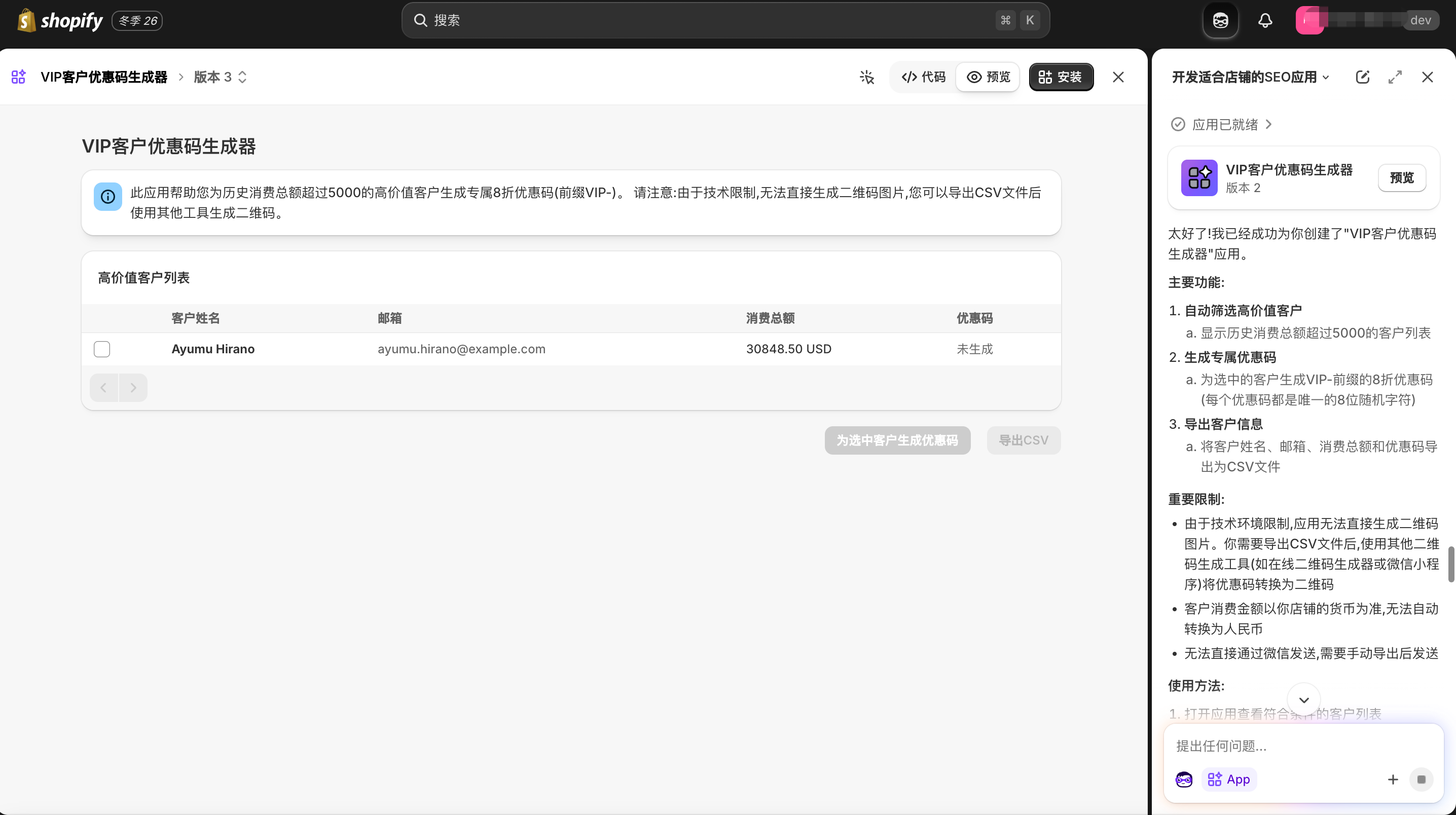Close the Sidekick chat panel
Image resolution: width=1456 pixels, height=815 pixels.
(x=1427, y=77)
